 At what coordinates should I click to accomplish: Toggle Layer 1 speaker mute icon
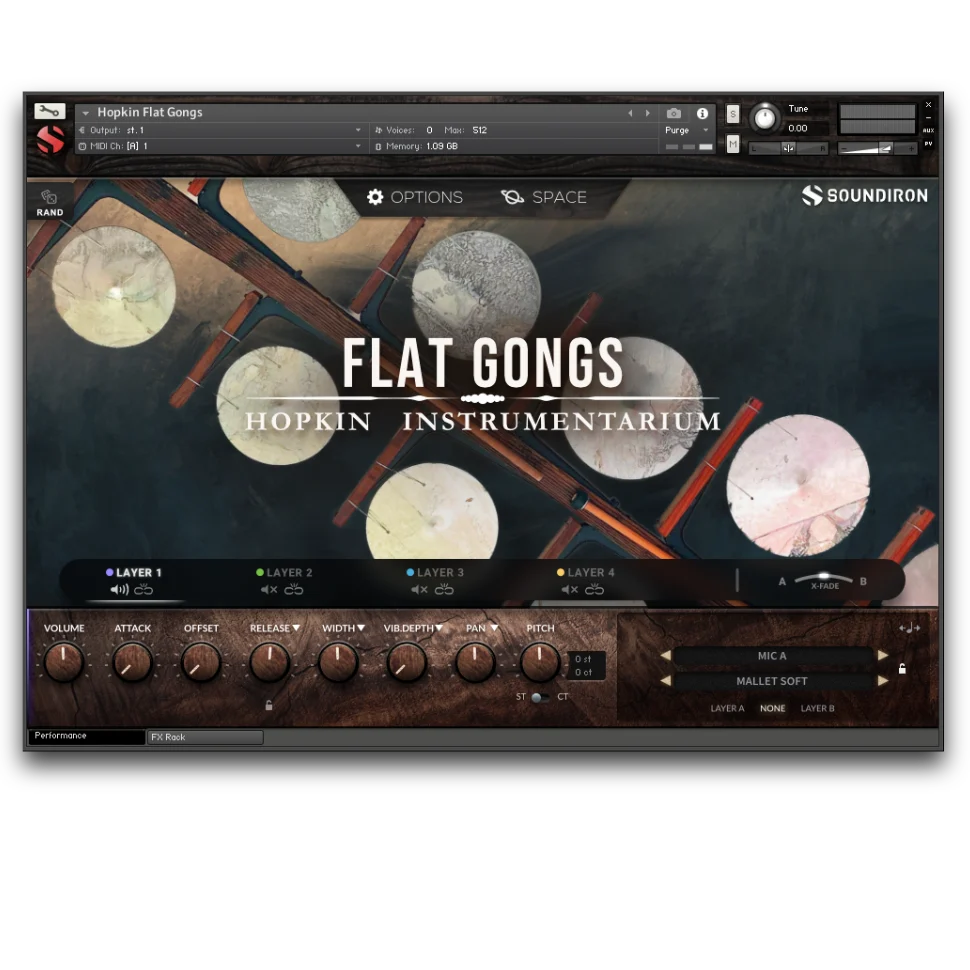tap(119, 590)
